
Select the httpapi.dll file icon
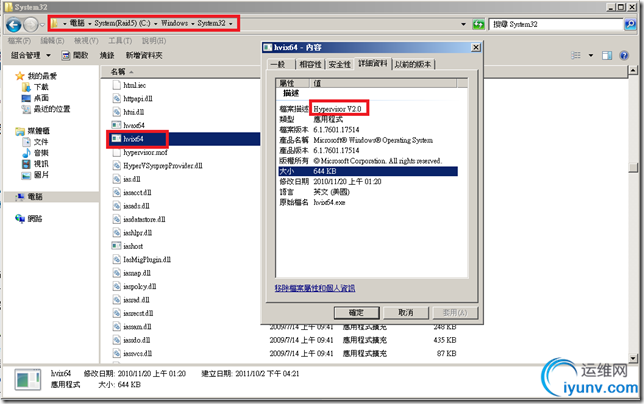coord(116,99)
